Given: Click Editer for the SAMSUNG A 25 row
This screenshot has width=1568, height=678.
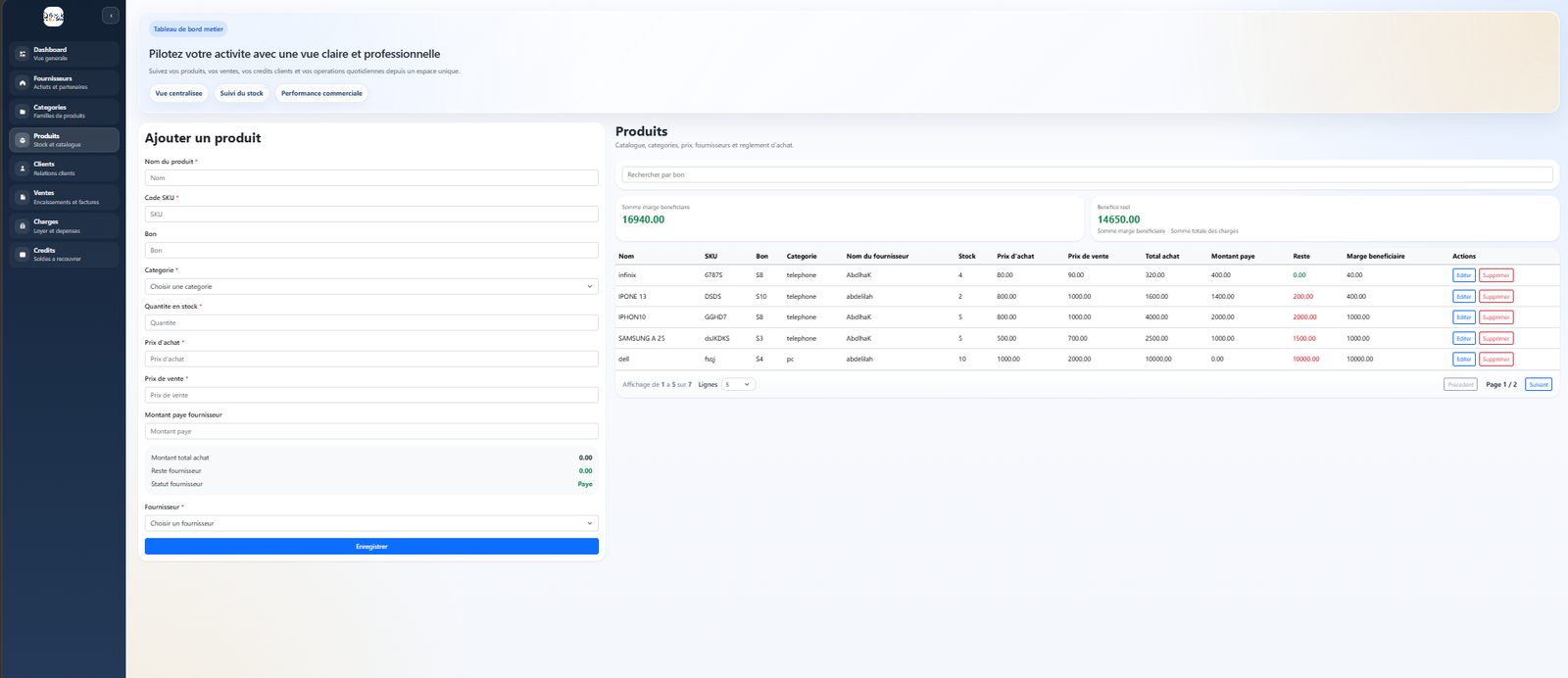Looking at the screenshot, I should tap(1463, 338).
